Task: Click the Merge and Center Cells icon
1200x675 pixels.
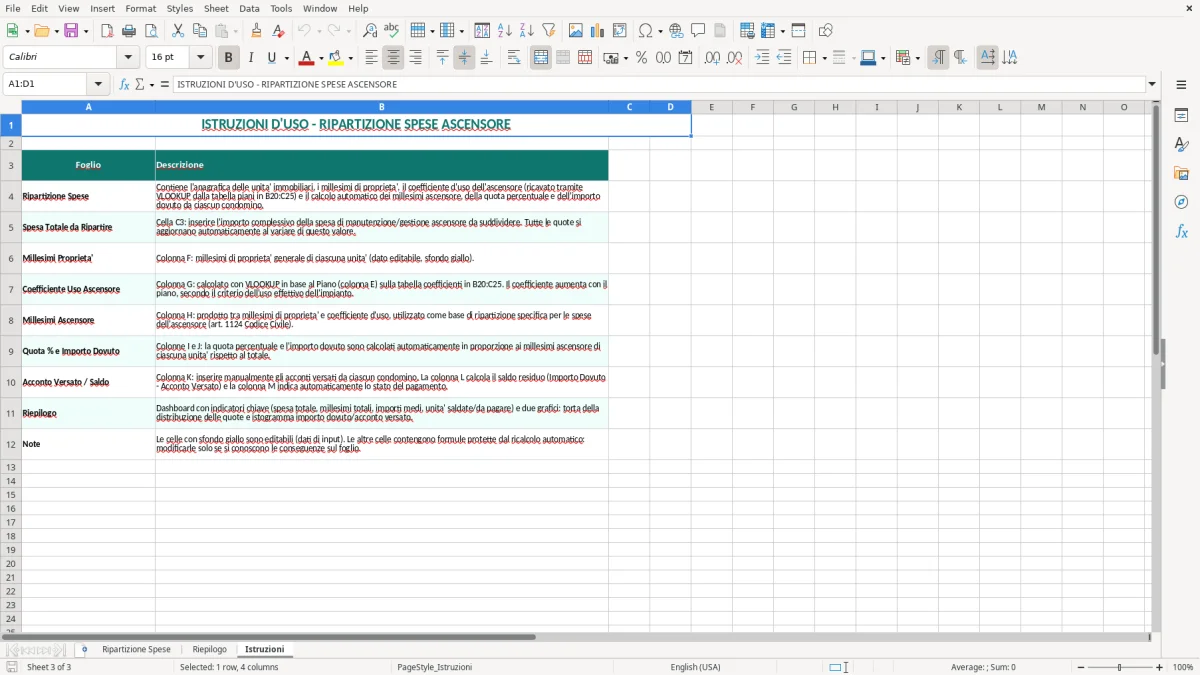Action: 541,58
